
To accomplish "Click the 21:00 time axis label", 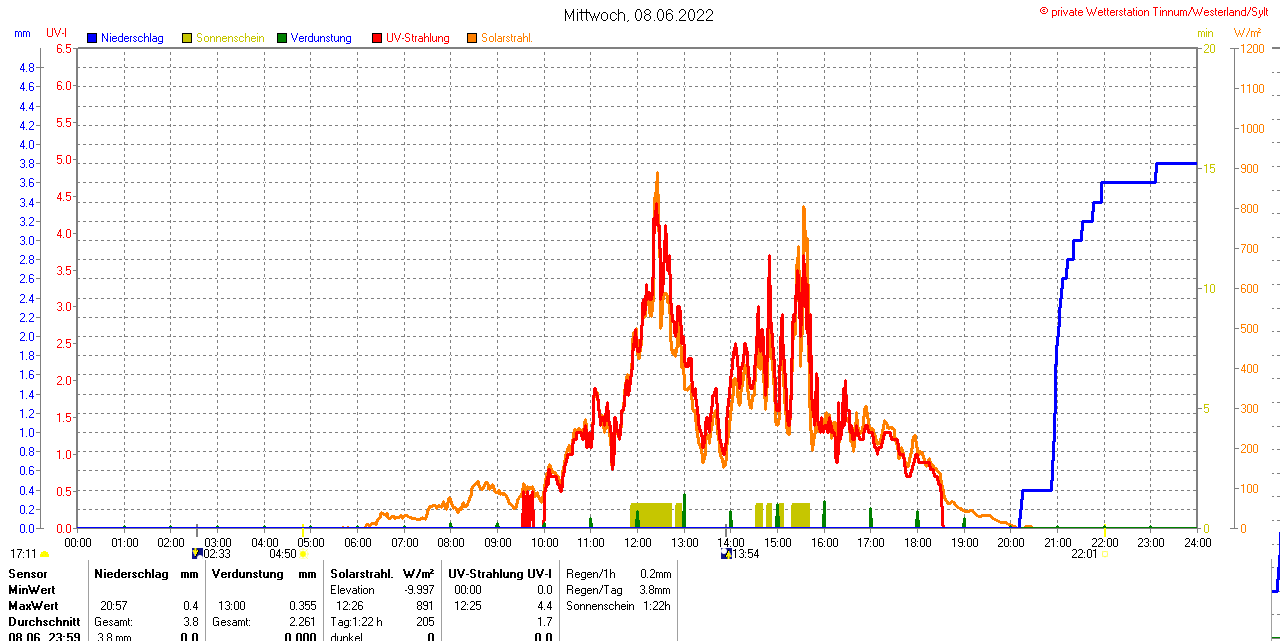I will [1057, 542].
